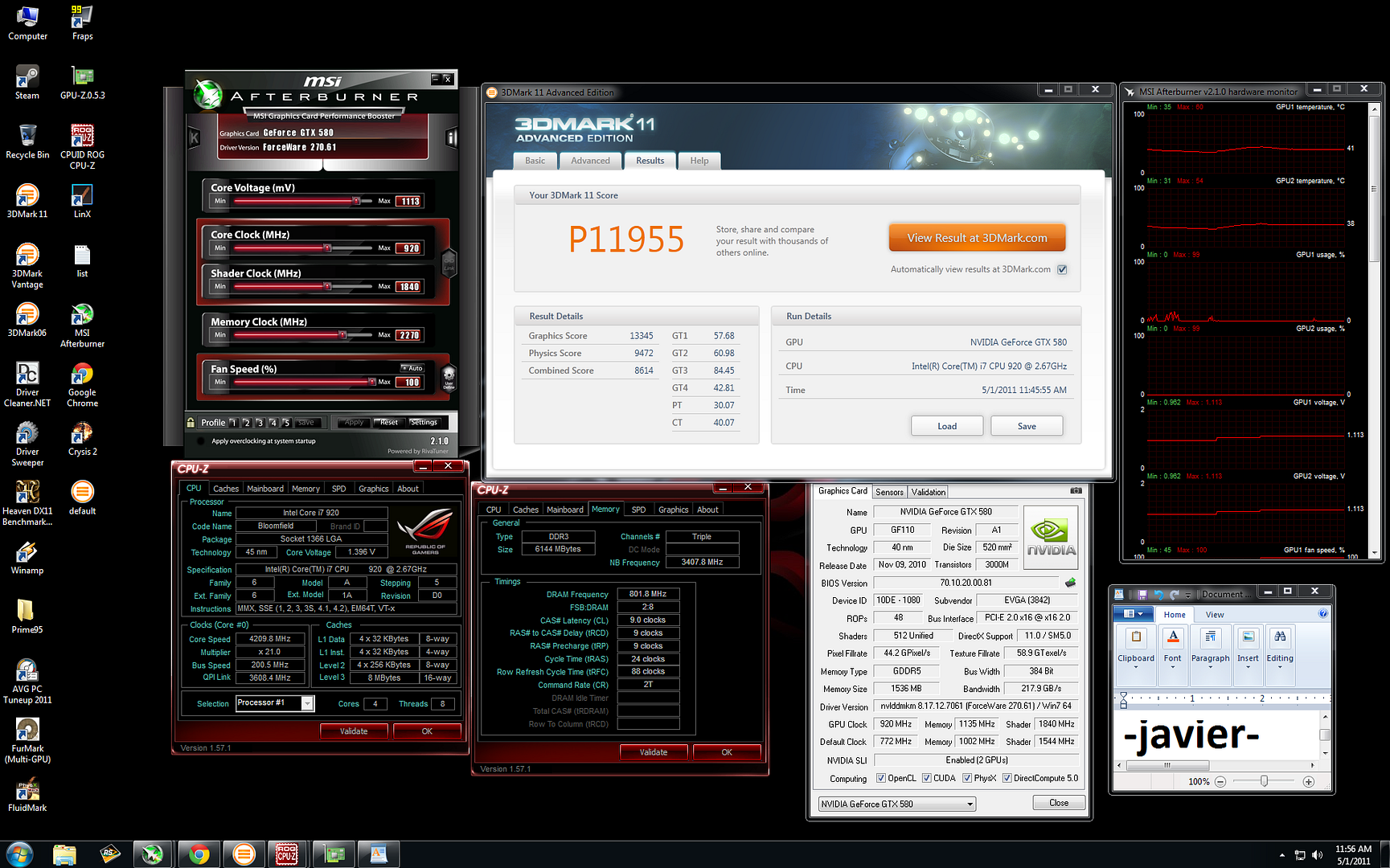
Task: Open the GPU selection dropdown in GPU-Z
Action: (896, 804)
